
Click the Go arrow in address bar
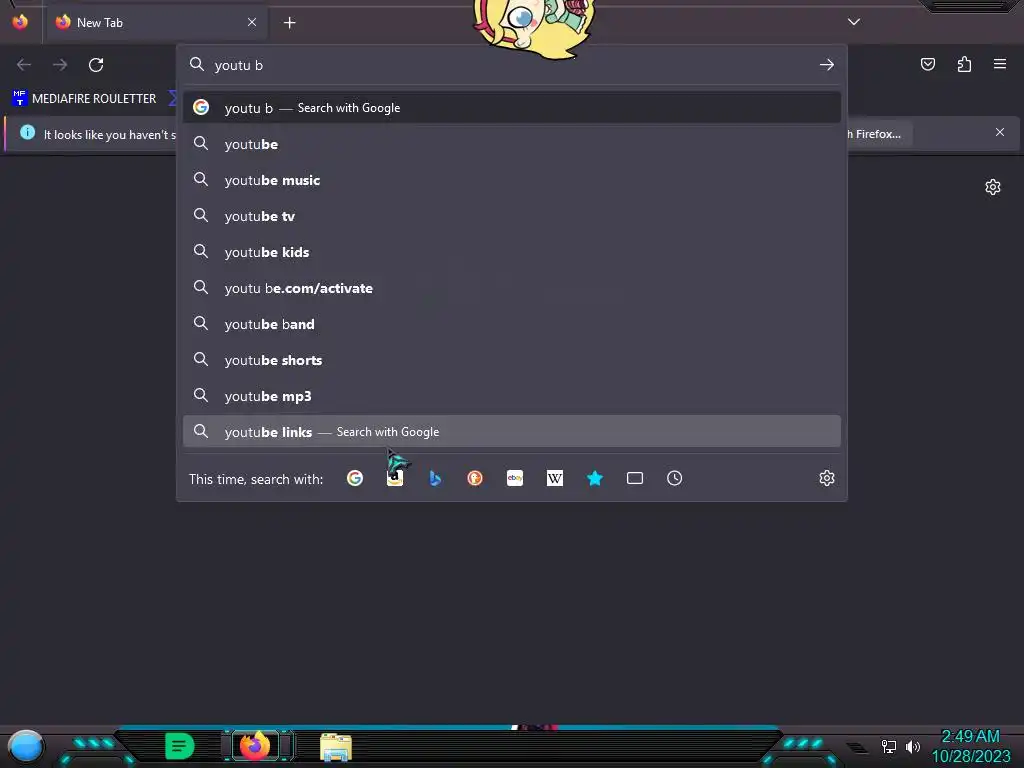[827, 65]
